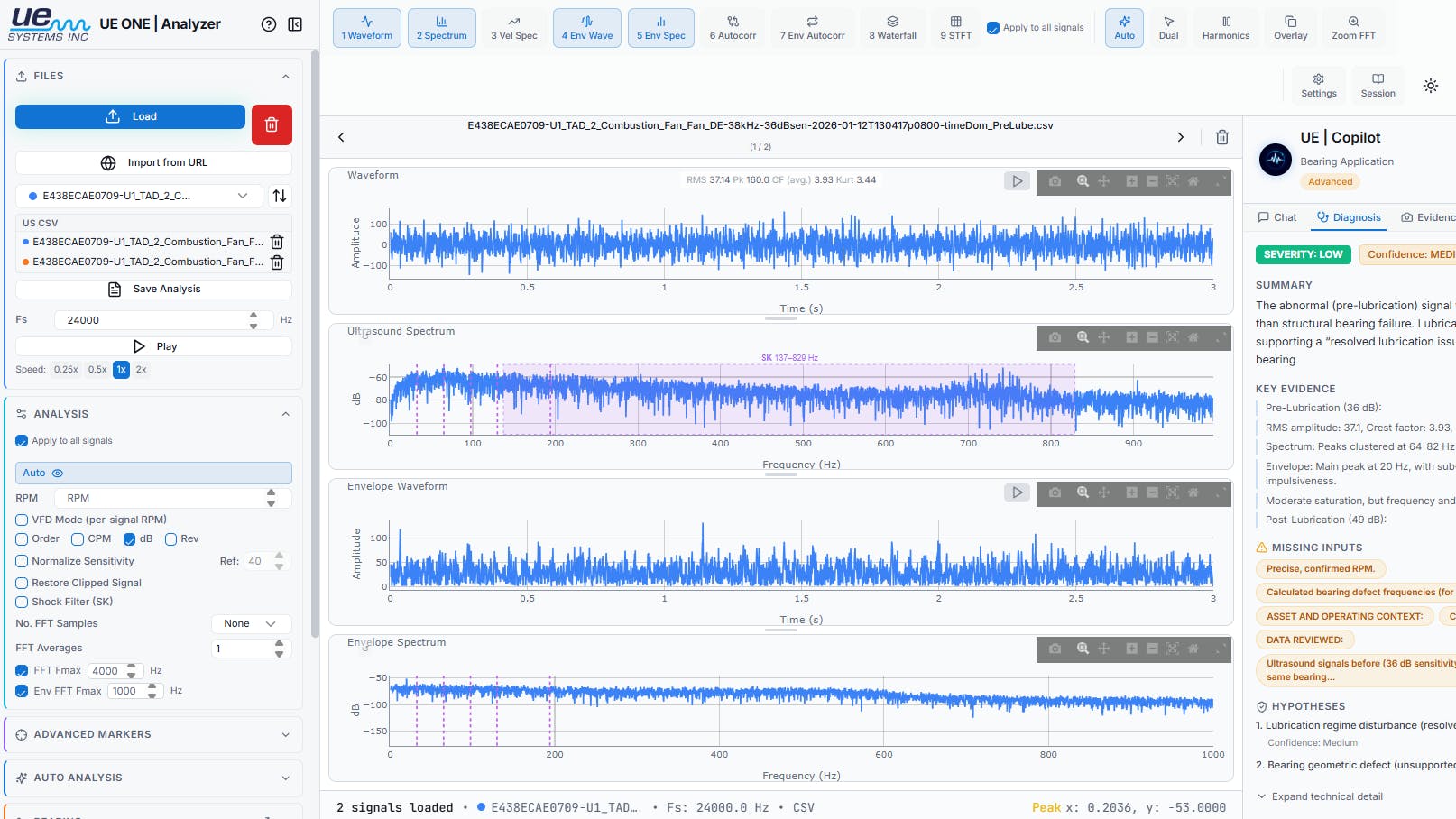The width and height of the screenshot is (1456, 819).
Task: Zoom in on the Ultrasound Spectrum plot
Action: [x=1131, y=337]
